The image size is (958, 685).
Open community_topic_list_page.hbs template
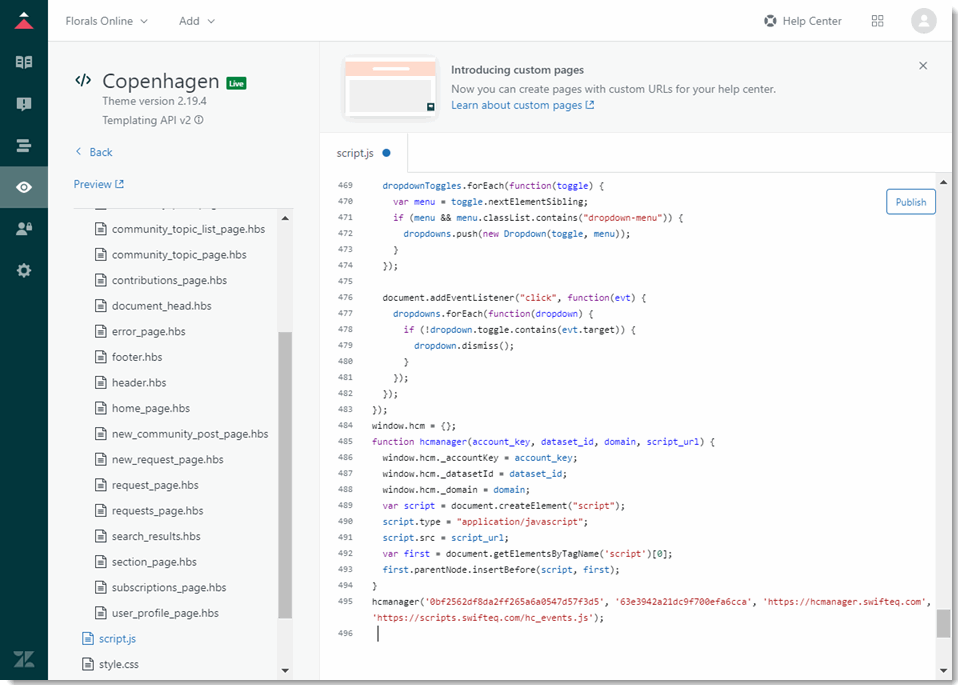coord(188,229)
